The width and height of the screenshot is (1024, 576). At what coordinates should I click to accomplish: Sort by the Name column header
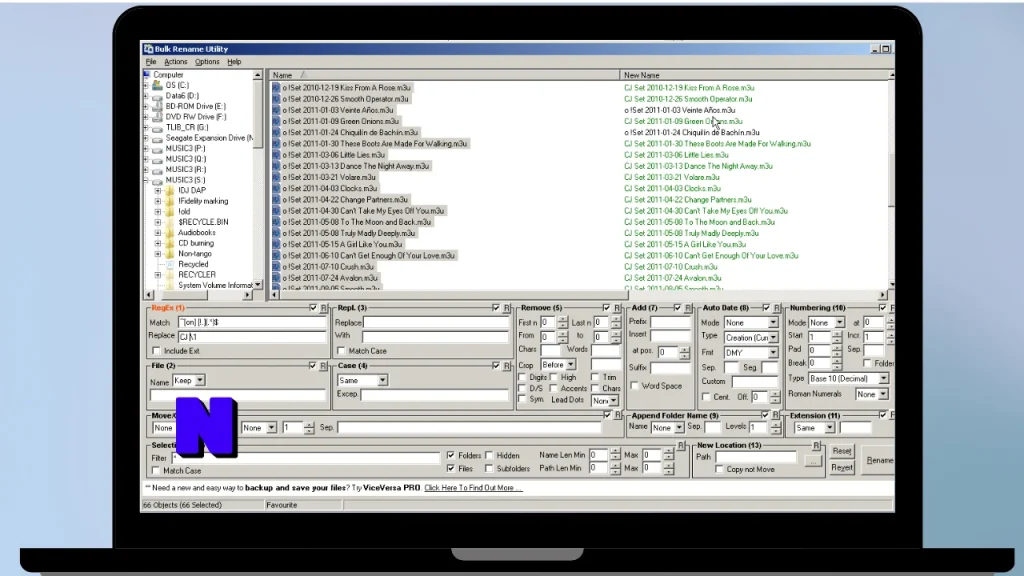click(444, 75)
